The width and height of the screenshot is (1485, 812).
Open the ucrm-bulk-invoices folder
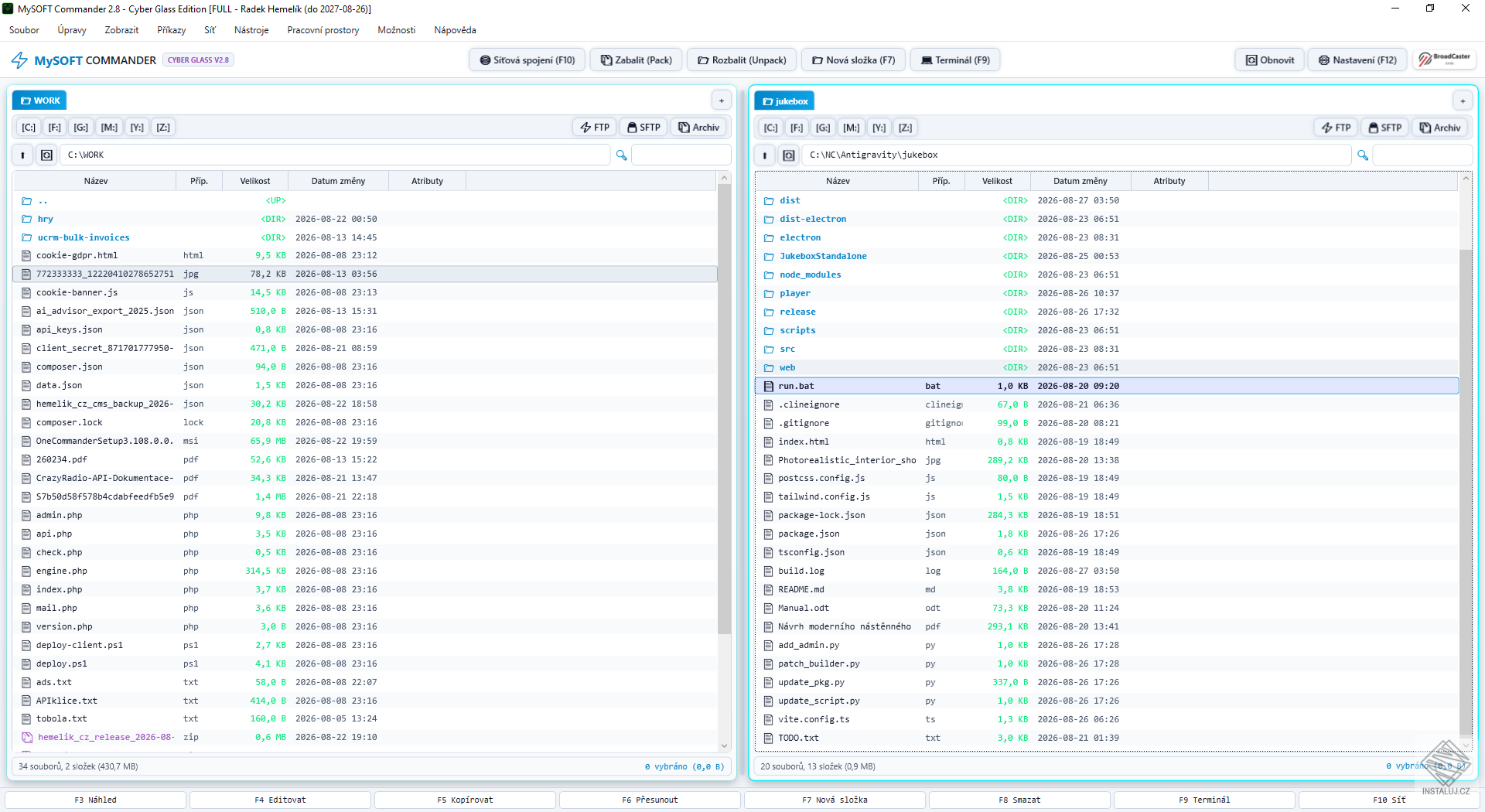[84, 237]
